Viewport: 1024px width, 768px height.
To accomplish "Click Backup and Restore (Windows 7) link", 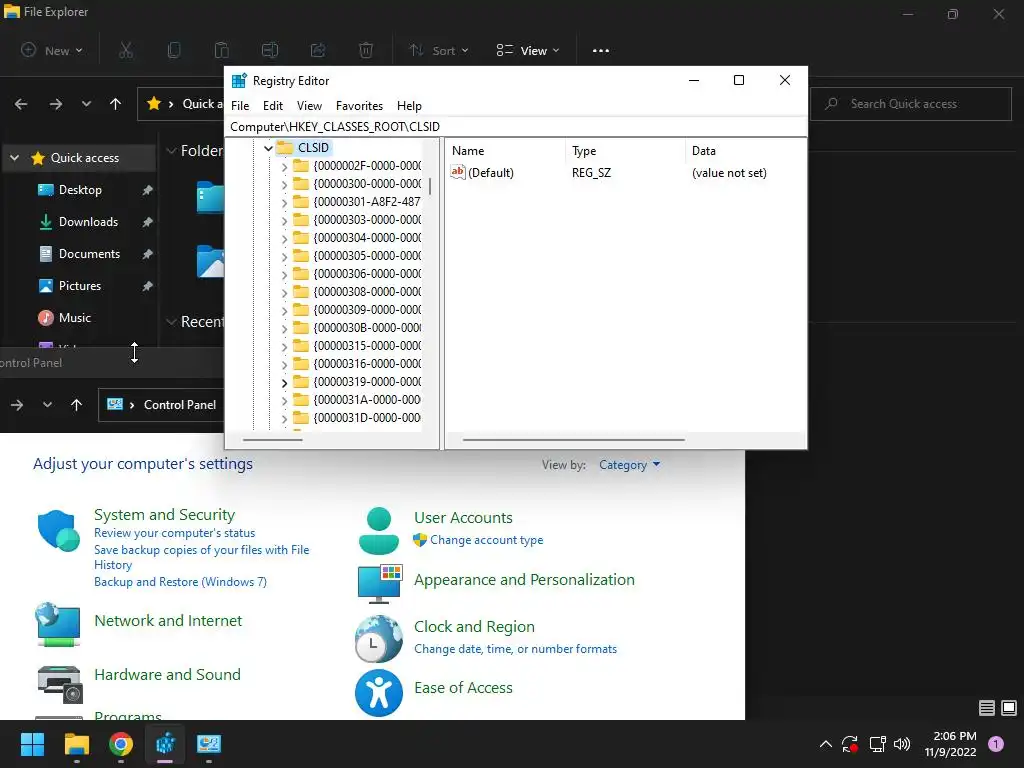I will tap(180, 582).
